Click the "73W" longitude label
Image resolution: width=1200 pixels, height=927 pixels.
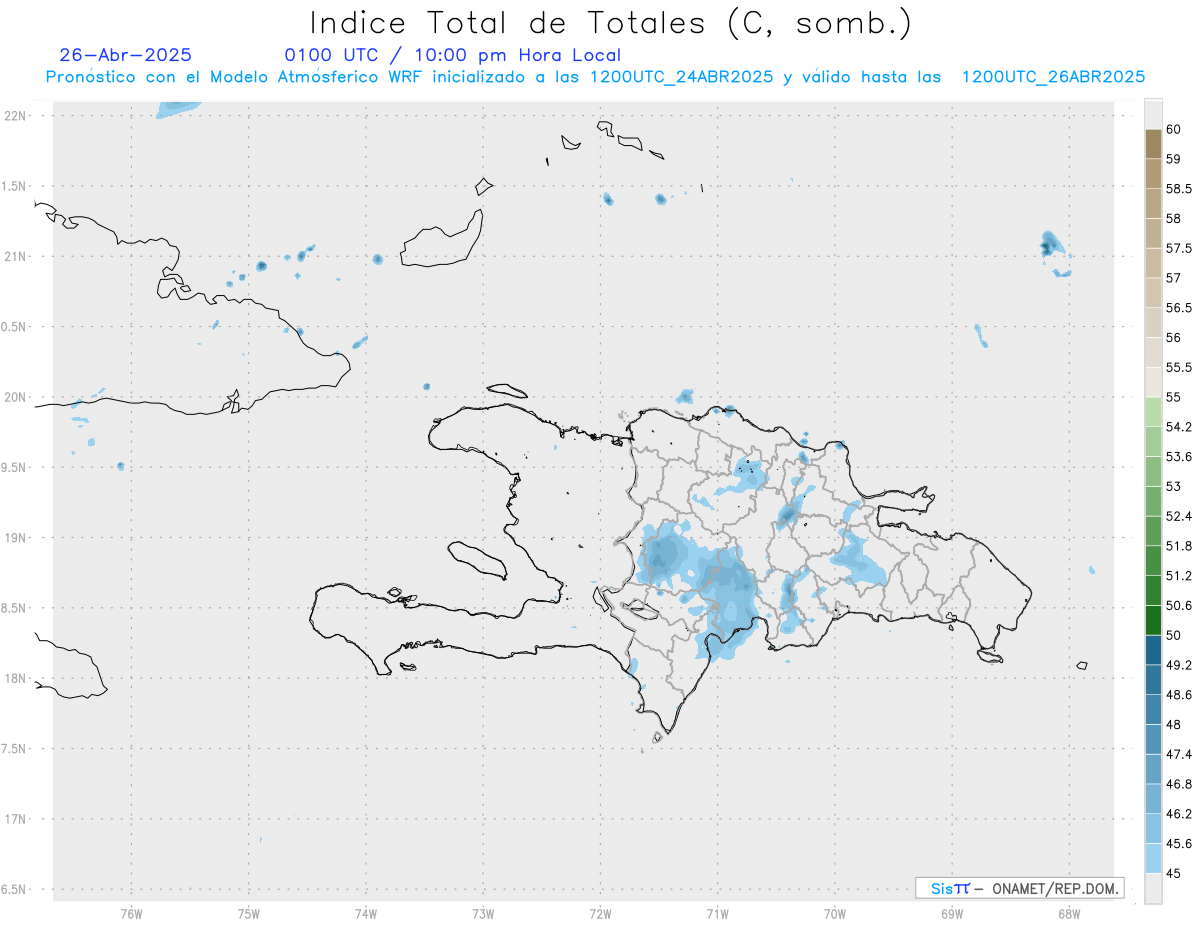pyautogui.click(x=483, y=914)
